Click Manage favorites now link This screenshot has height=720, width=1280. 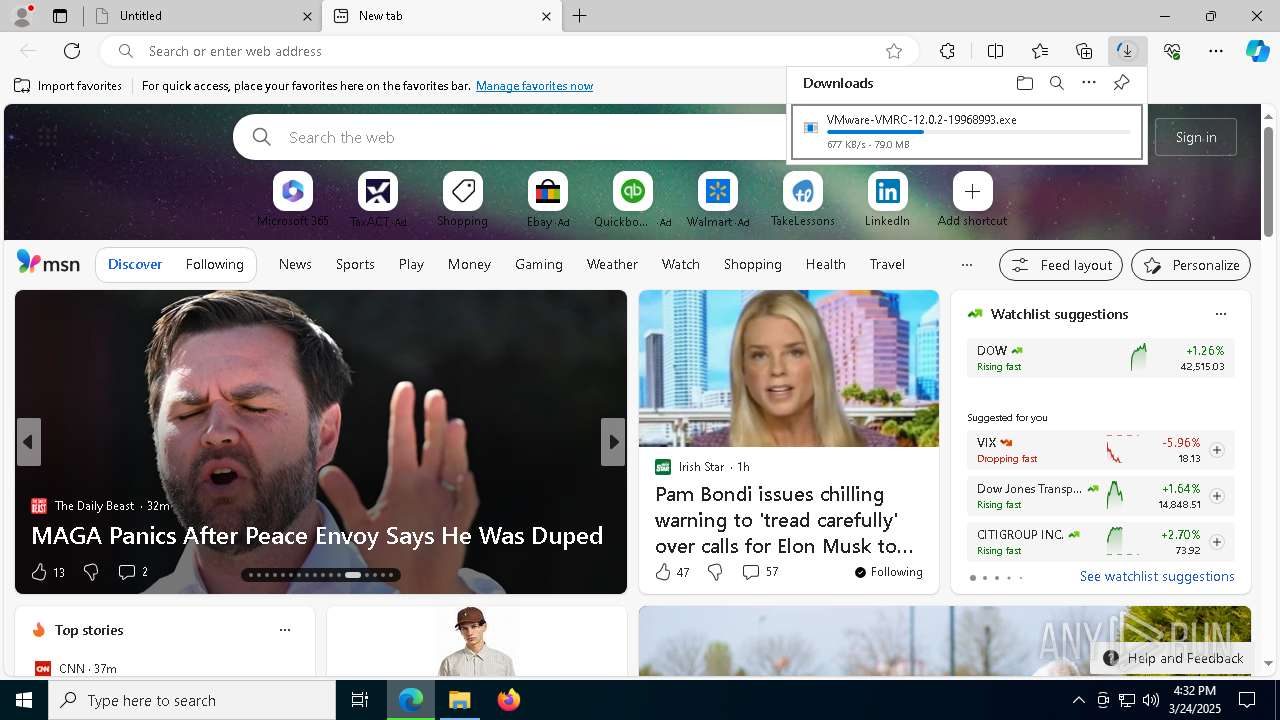pyautogui.click(x=534, y=86)
